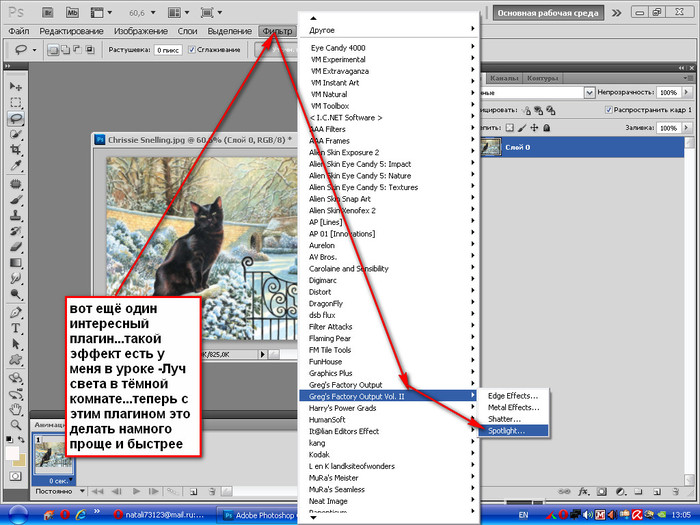Screen dimensions: 700x525
Task: Open the Непрозрачность 100% slider arrow
Action: point(687,92)
